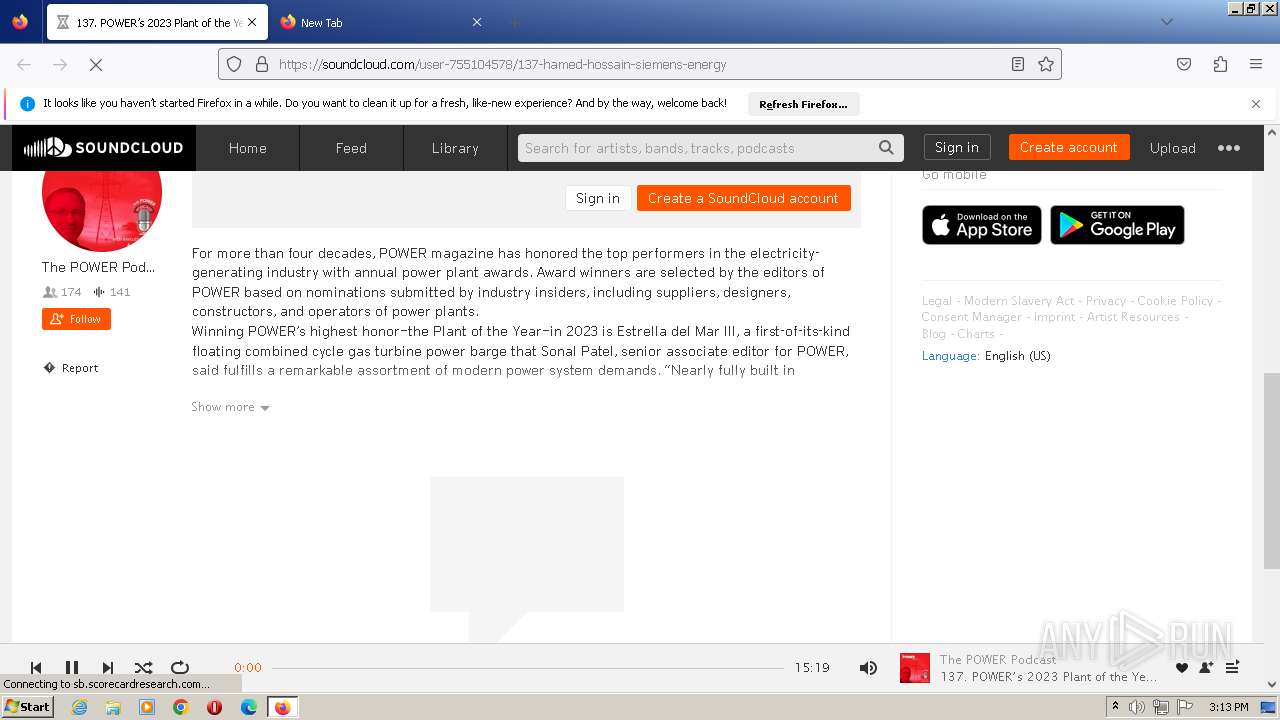1280x720 pixels.
Task: Follow the artist from player bar
Action: (x=1206, y=668)
